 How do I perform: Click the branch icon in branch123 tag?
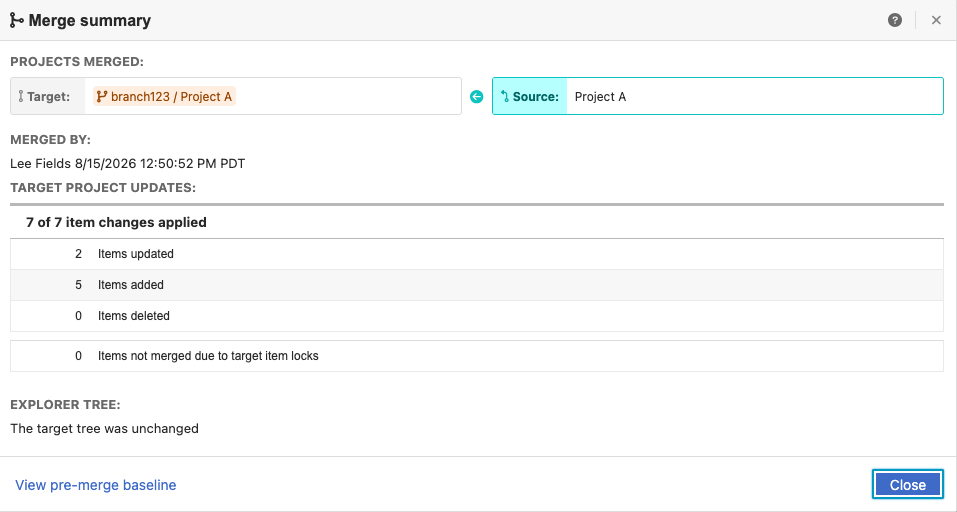point(102,96)
